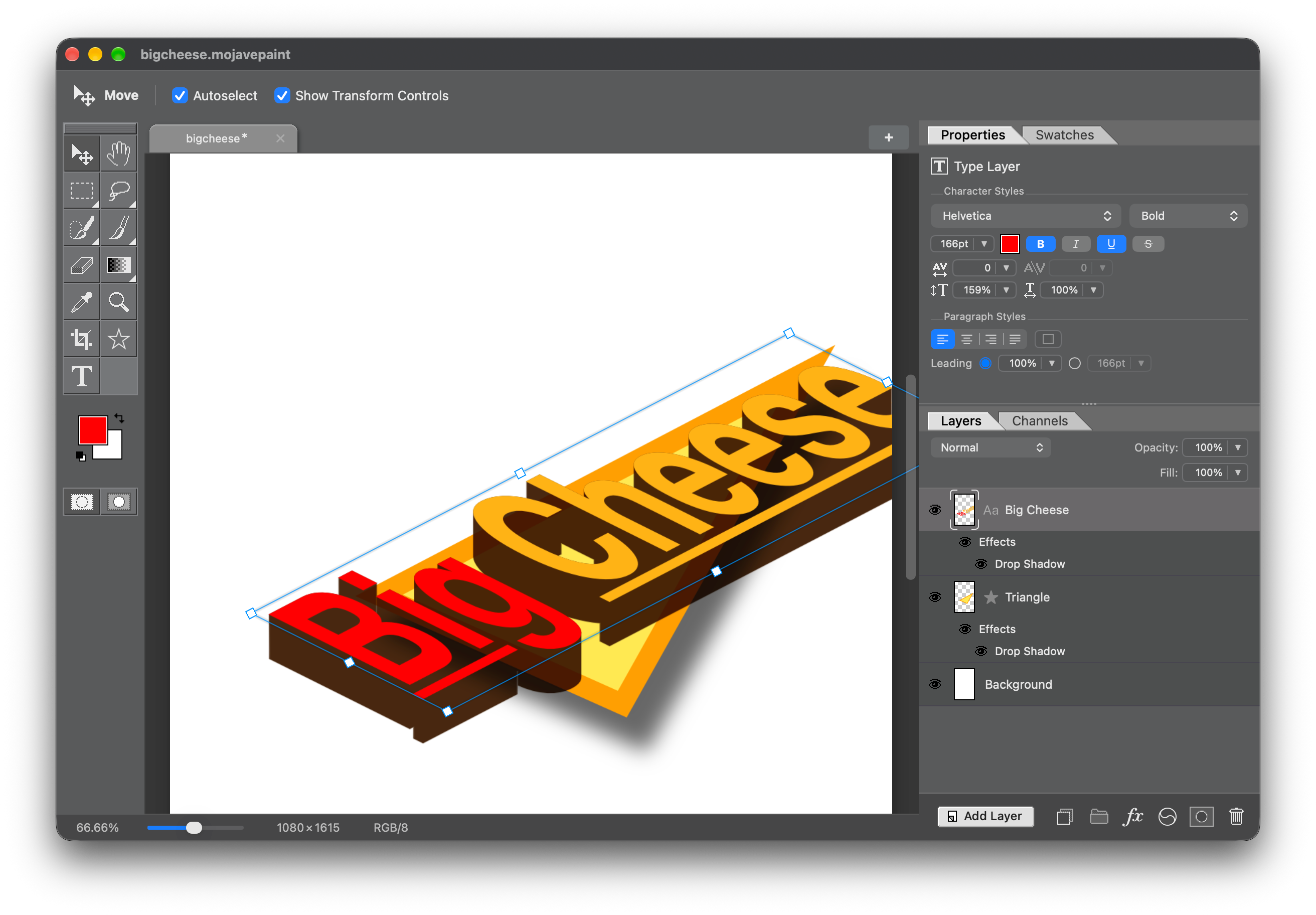This screenshot has width=1316, height=915.
Task: Uncheck the Autoselect checkbox
Action: [180, 96]
